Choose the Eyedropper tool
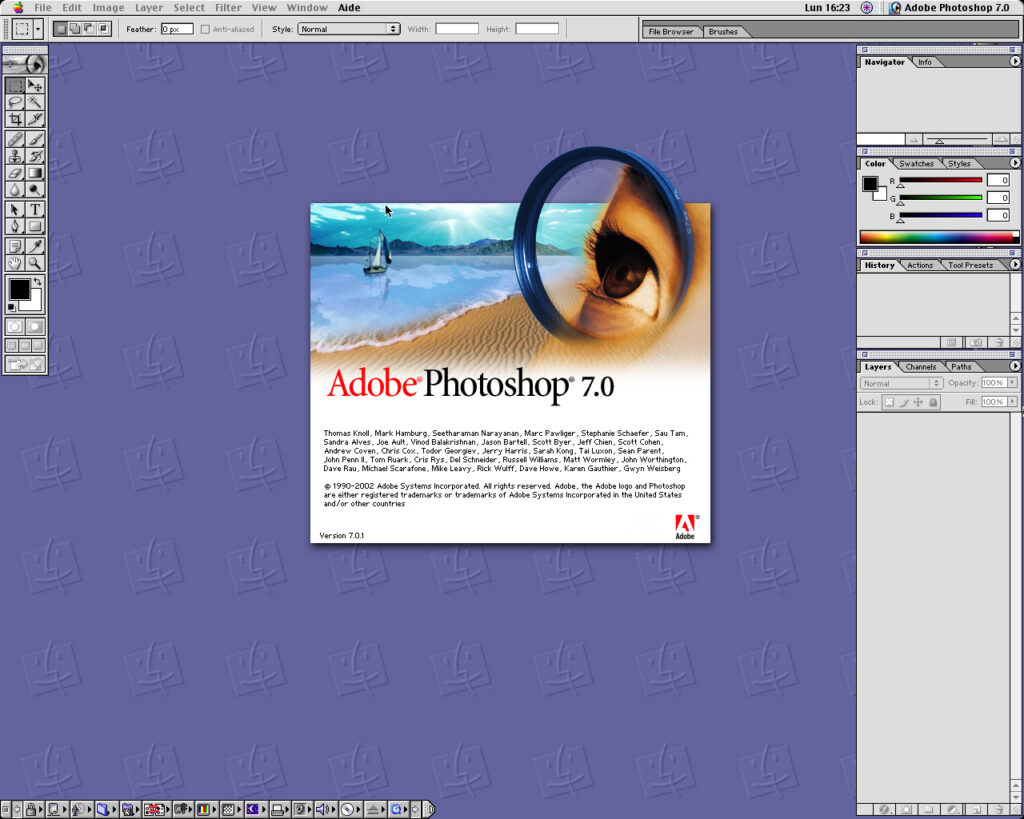This screenshot has height=819, width=1024. coord(35,246)
